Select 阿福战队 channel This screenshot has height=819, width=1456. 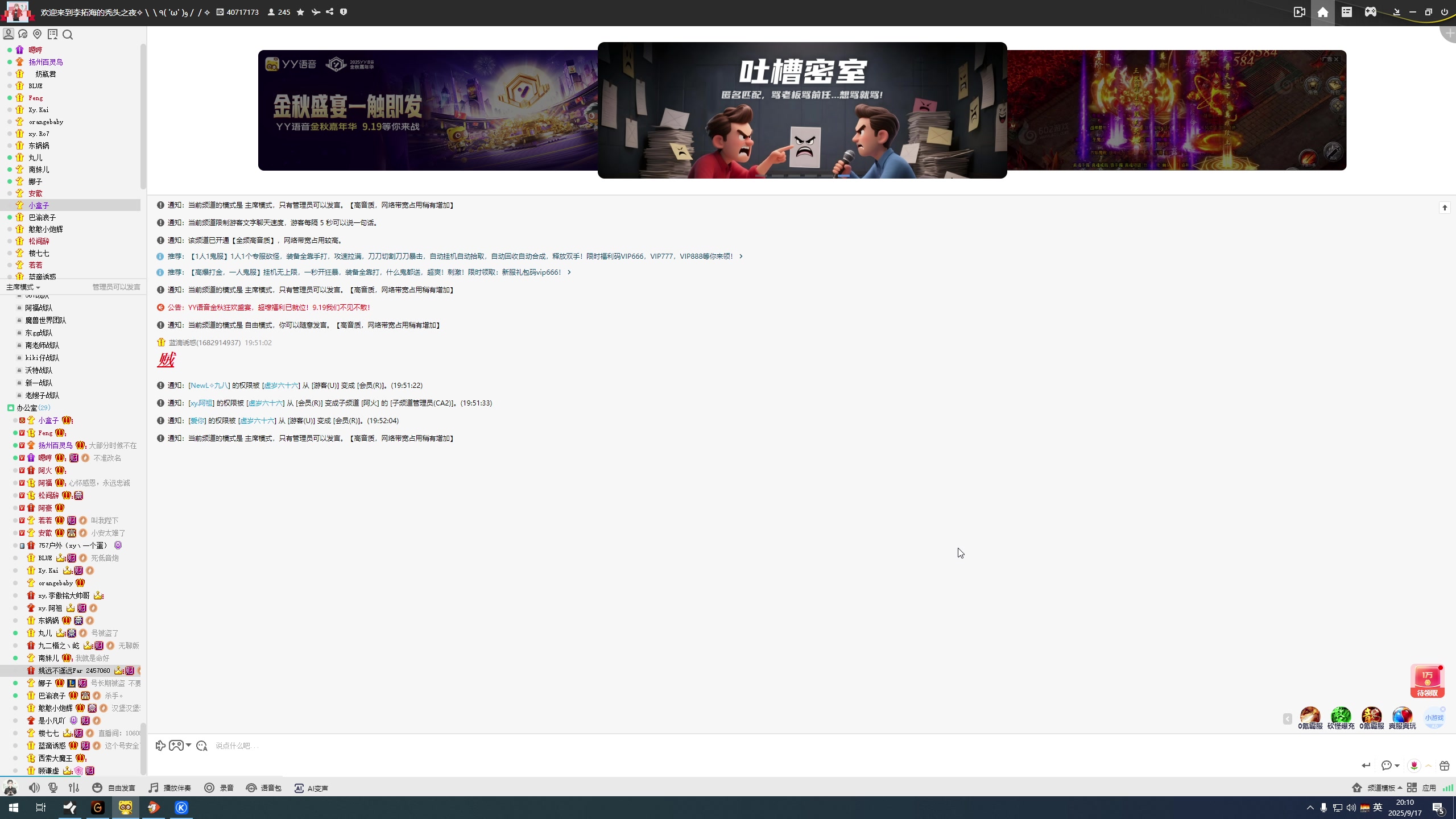pos(39,308)
